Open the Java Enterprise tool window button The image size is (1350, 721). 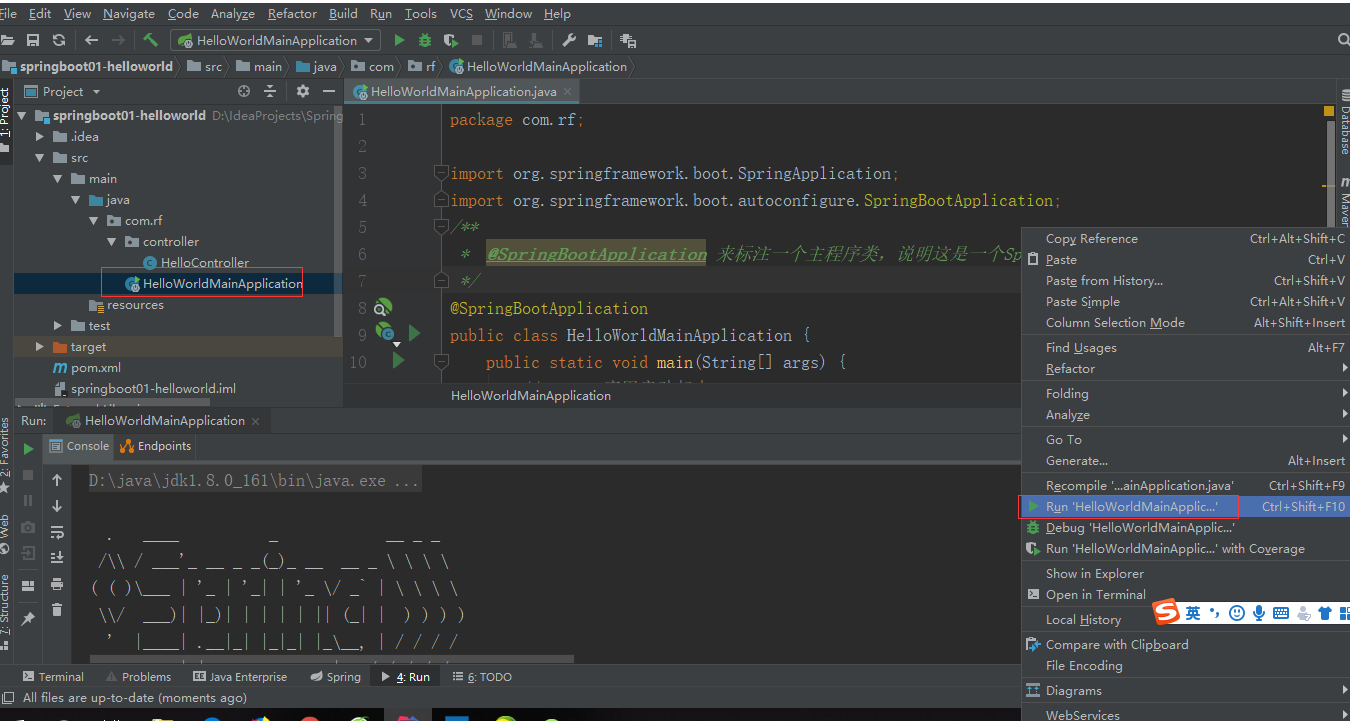tap(240, 677)
